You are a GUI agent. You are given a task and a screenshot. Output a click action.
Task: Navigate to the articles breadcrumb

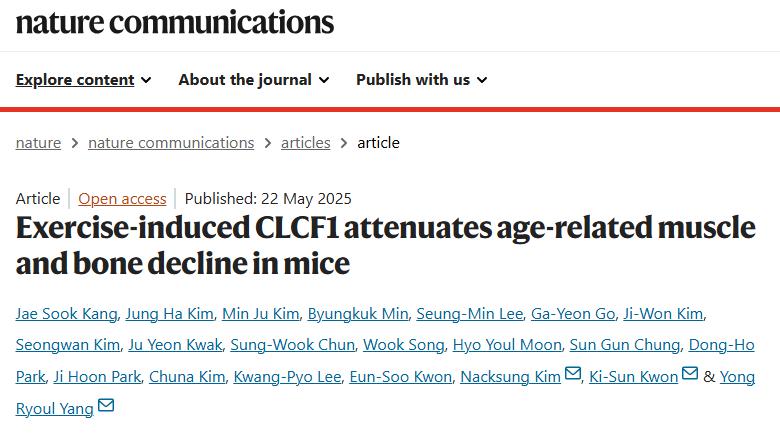(305, 143)
